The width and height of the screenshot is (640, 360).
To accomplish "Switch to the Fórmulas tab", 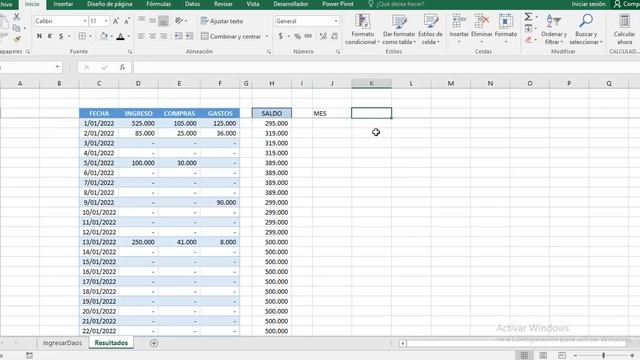I will pyautogui.click(x=158, y=4).
